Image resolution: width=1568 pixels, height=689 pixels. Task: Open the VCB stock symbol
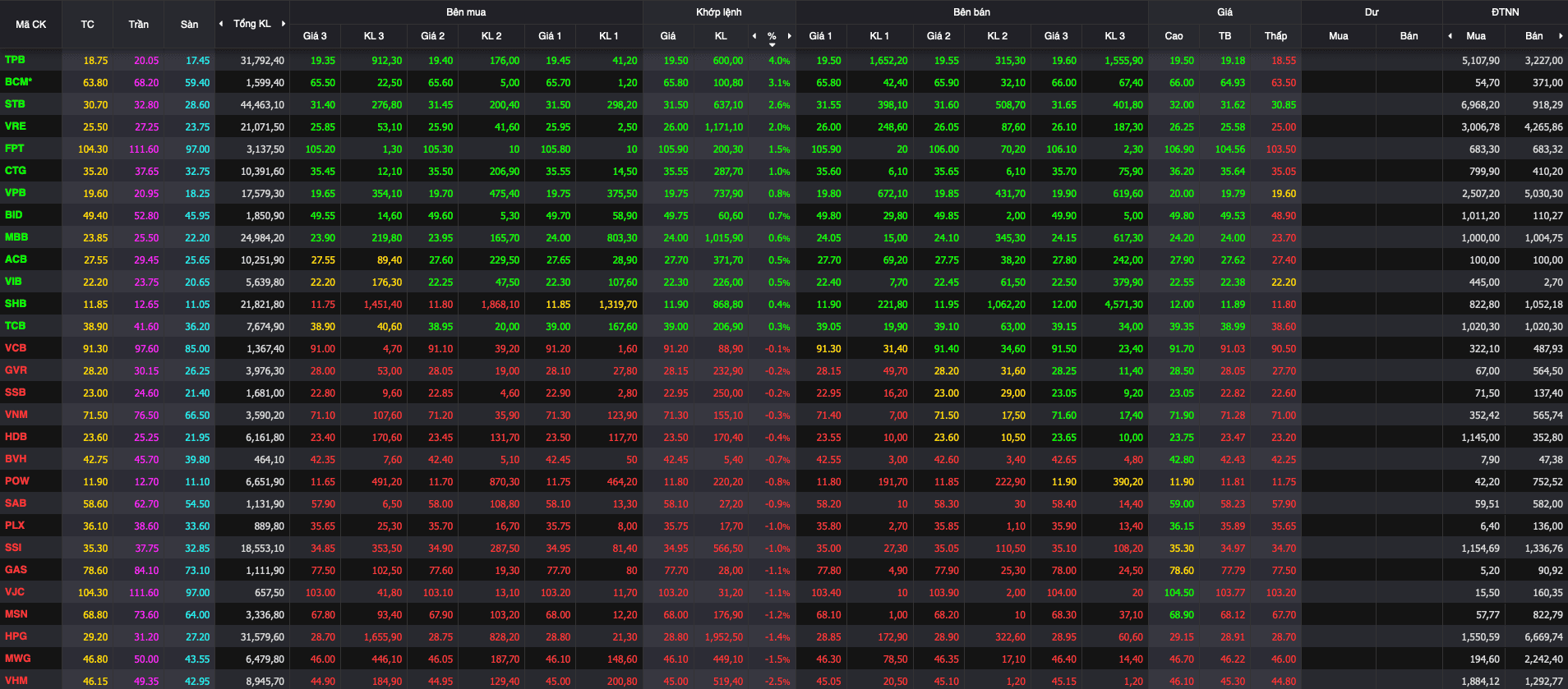point(16,348)
